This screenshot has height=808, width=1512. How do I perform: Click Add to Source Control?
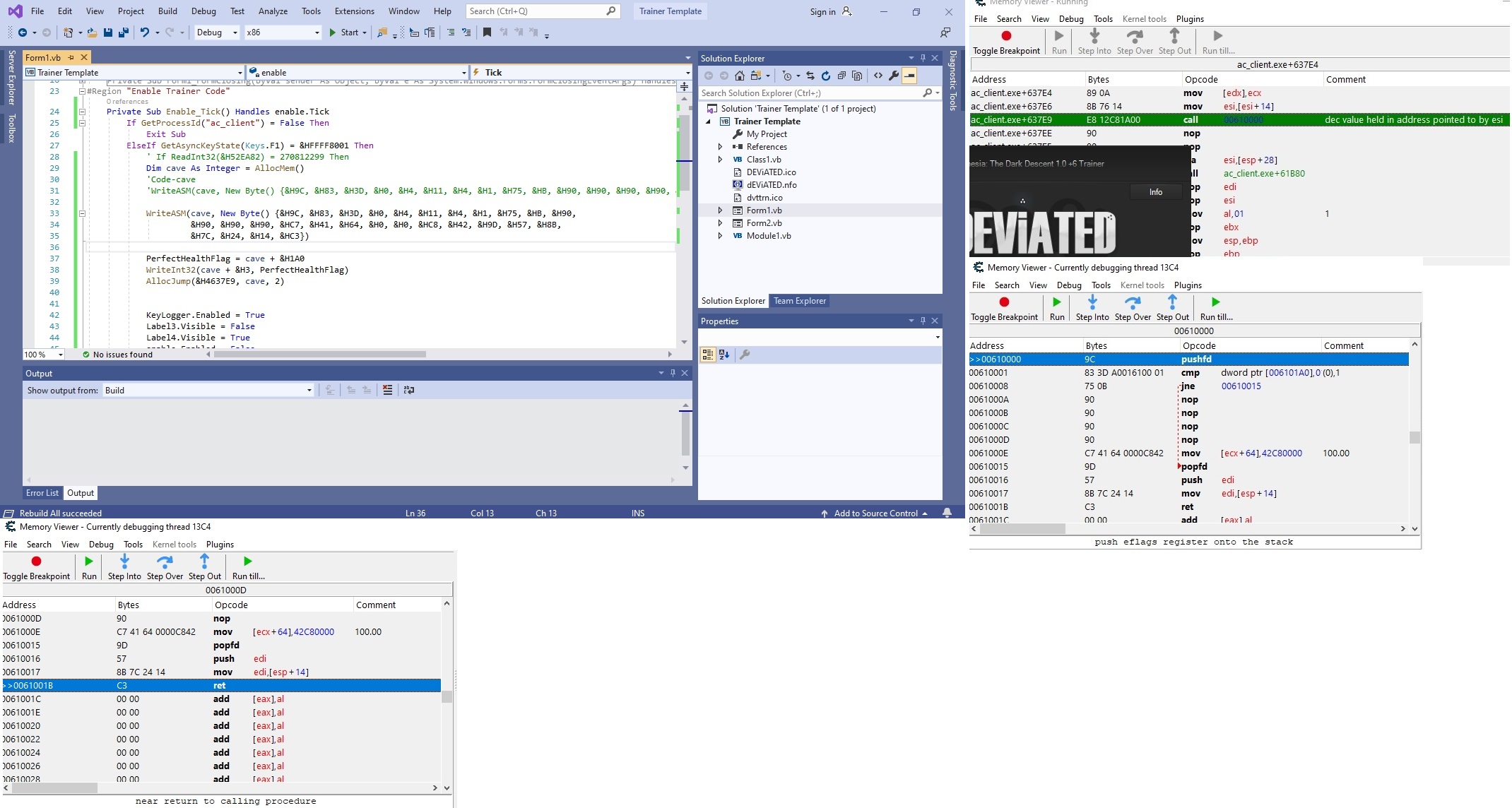coord(875,513)
